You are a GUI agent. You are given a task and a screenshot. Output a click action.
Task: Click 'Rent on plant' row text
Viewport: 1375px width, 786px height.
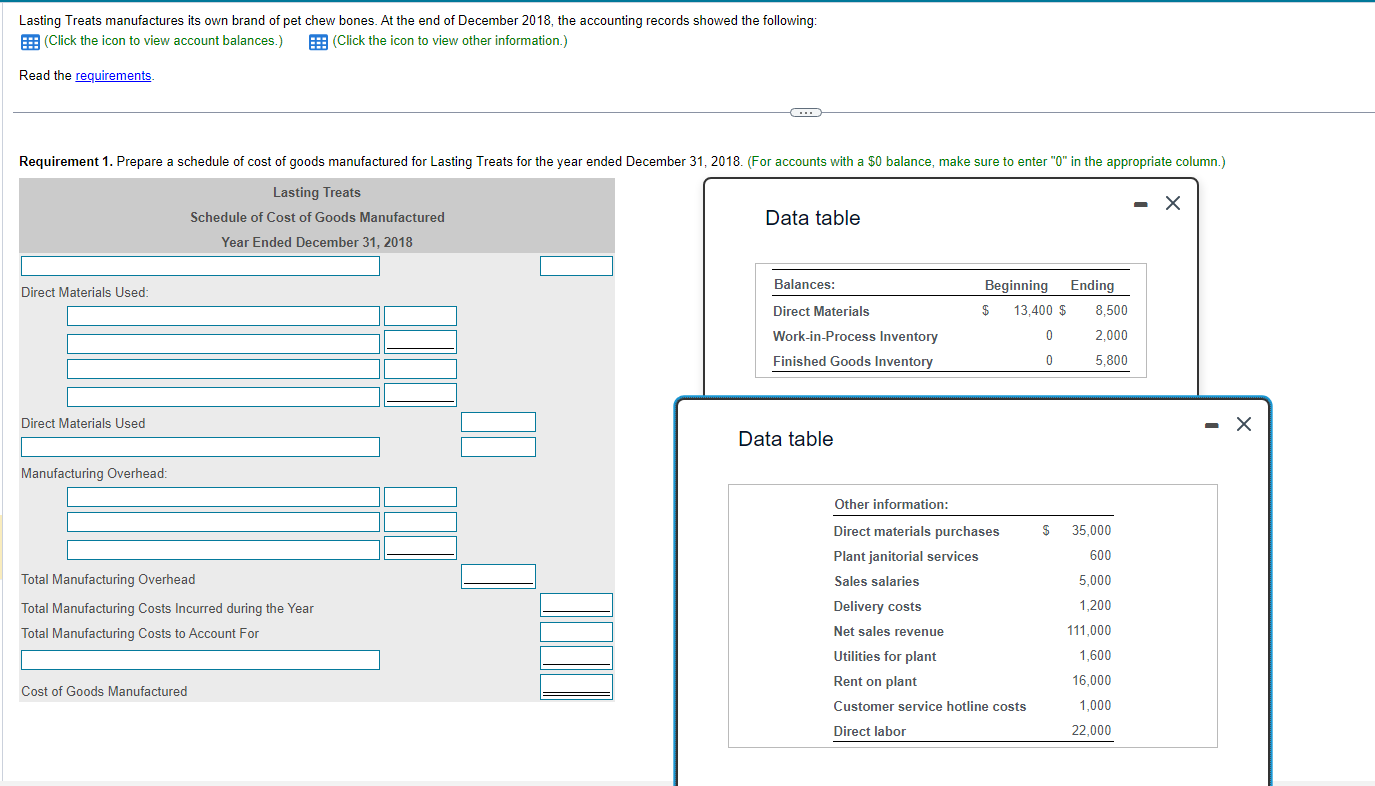point(875,681)
